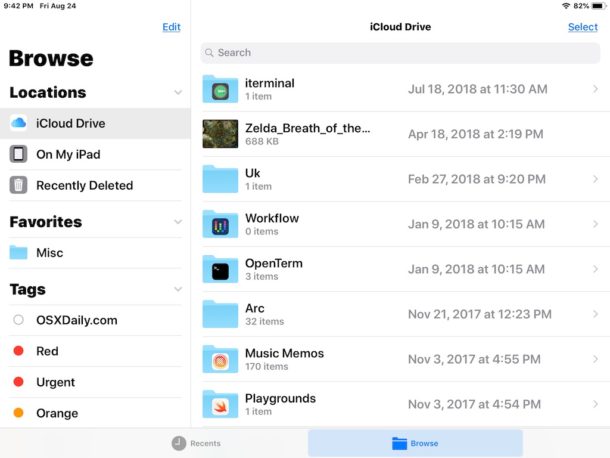Switch to the Recents tab
Viewport: 610px width, 458px height.
(196, 443)
